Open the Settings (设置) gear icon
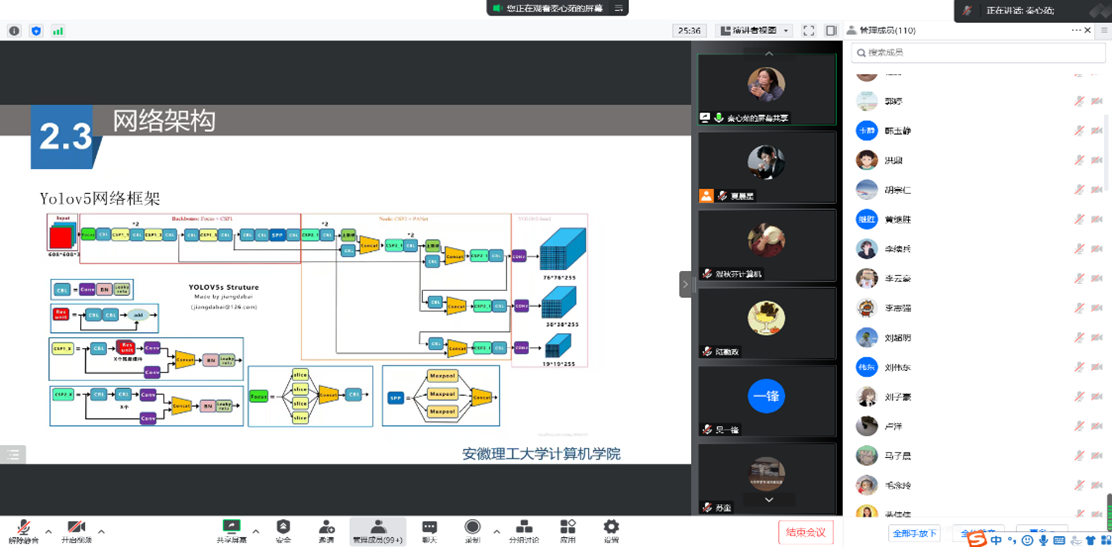Image resolution: width=1112 pixels, height=547 pixels. [611, 530]
